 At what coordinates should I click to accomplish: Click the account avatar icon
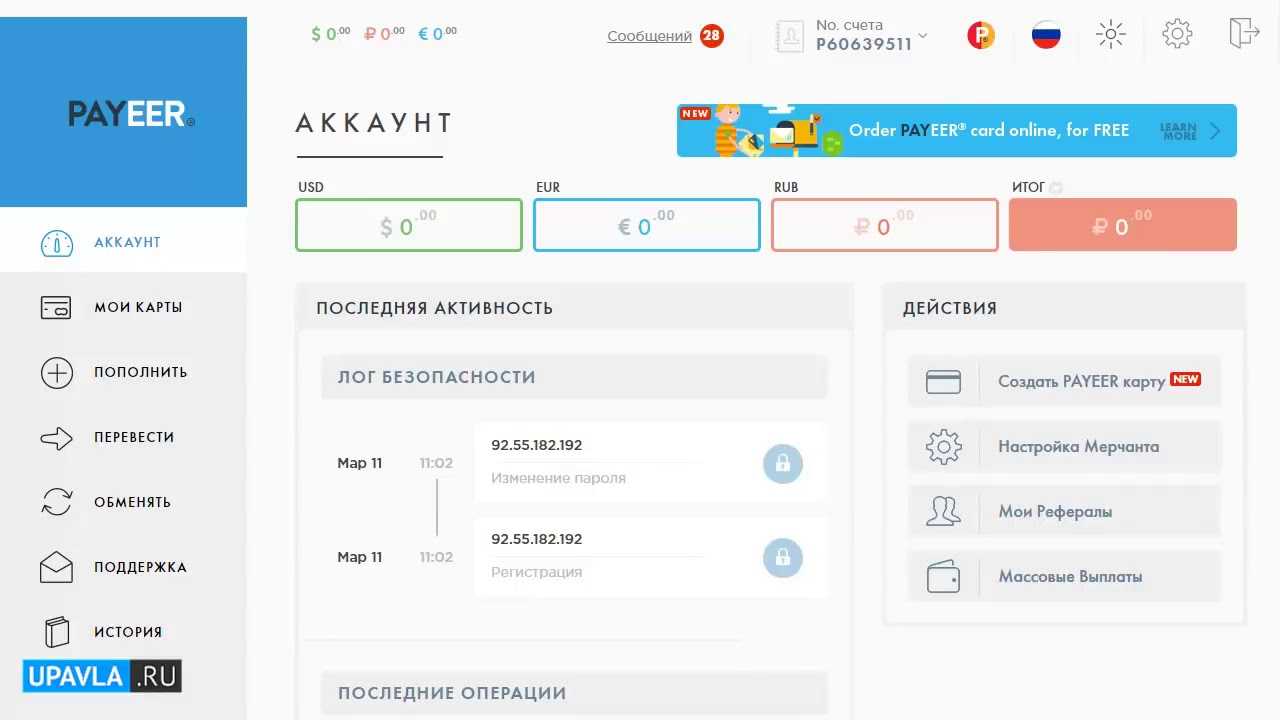791,36
